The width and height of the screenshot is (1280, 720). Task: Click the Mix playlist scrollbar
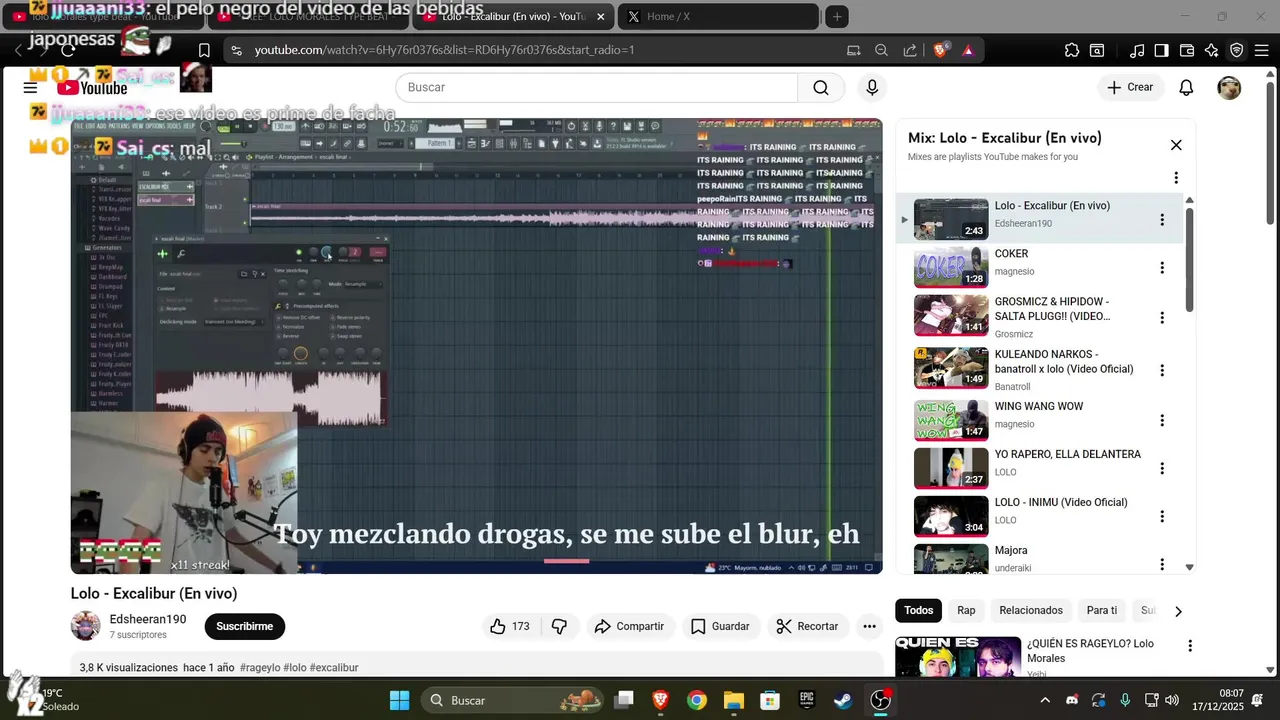click(x=1189, y=260)
